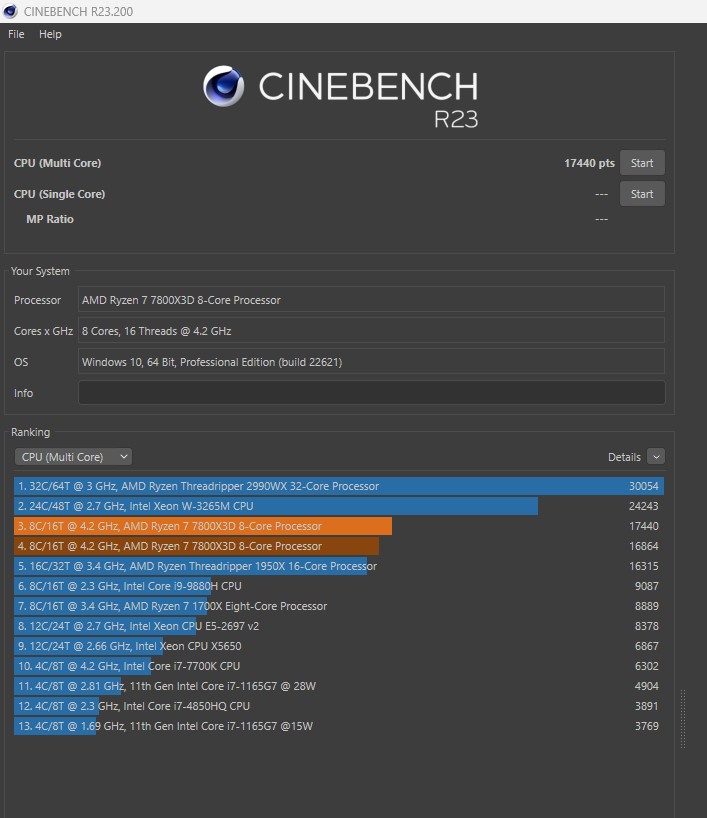Screen dimensions: 707x818
Task: Start the CPU Single Core test
Action: [x=642, y=194]
